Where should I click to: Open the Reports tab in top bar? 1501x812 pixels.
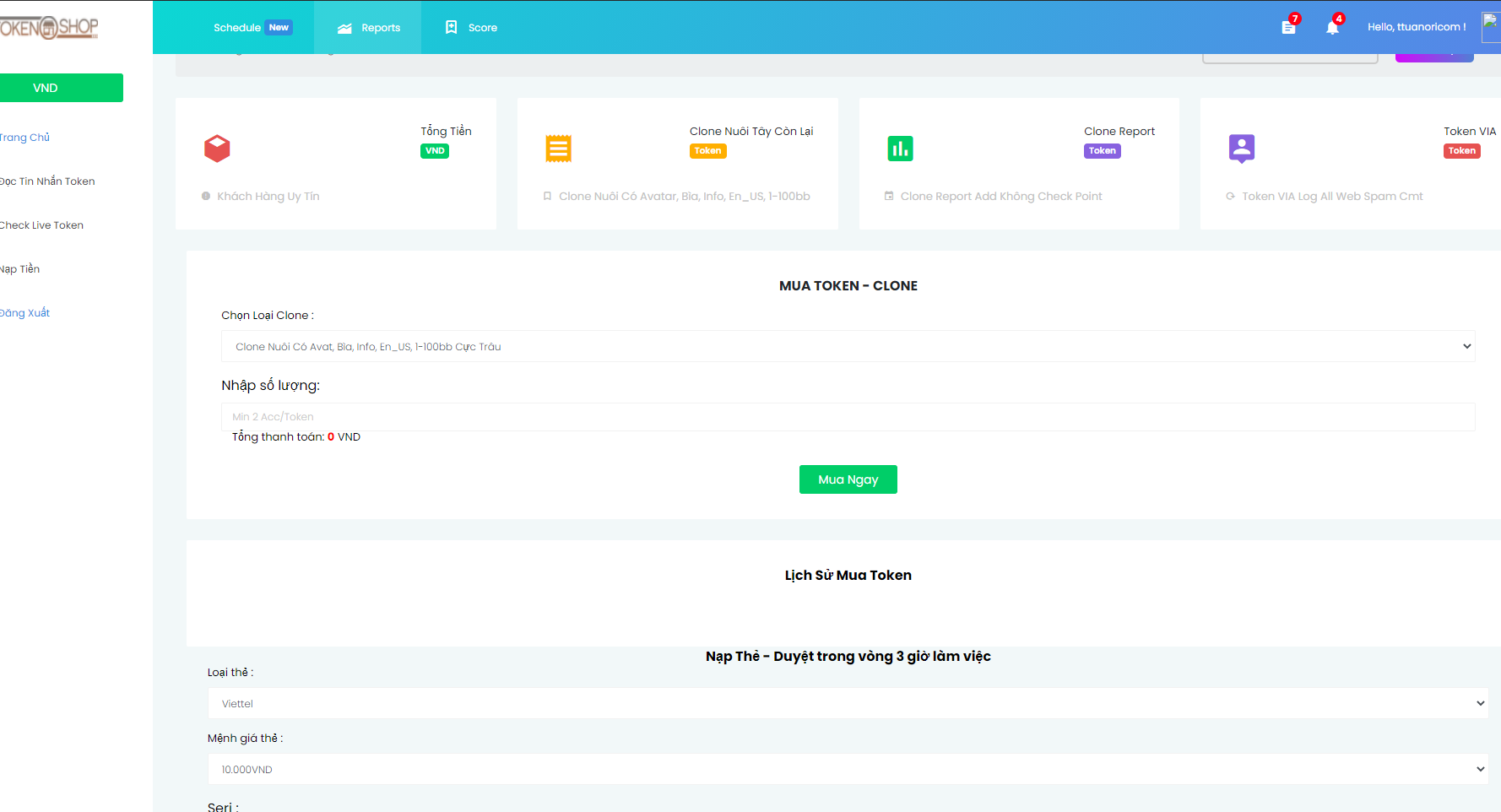point(368,28)
